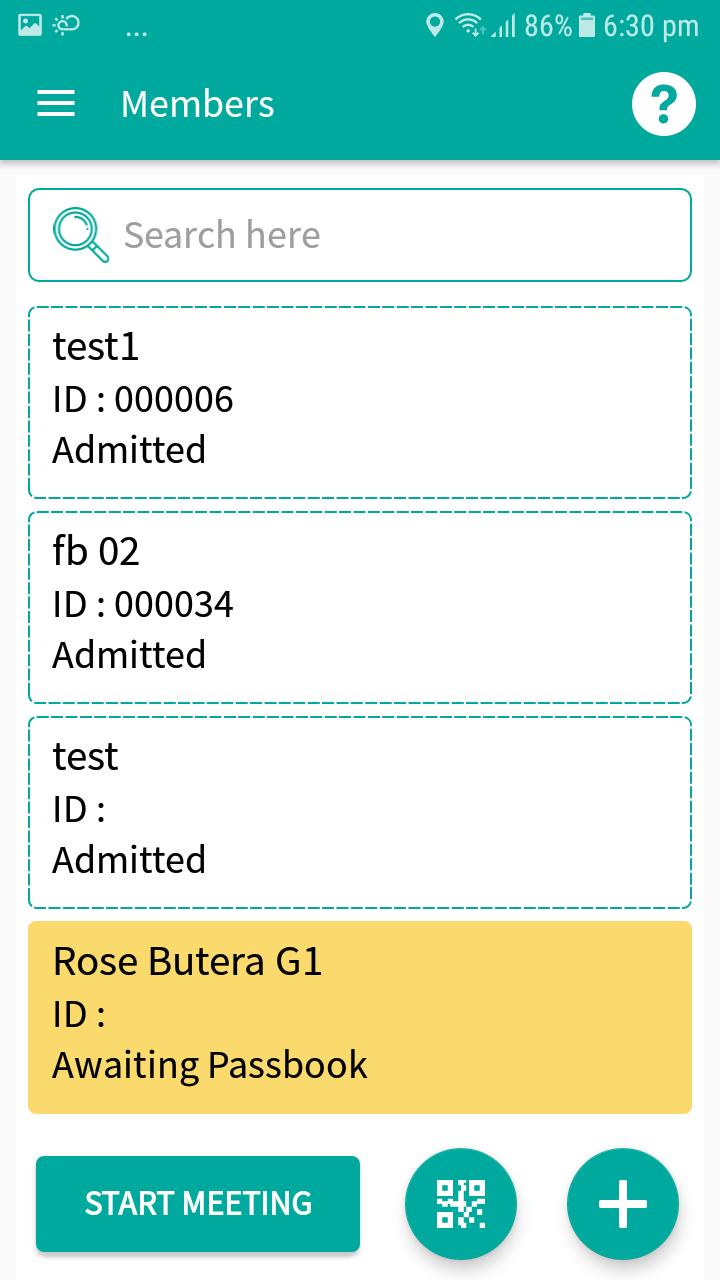Tap the clock showing 6:30 pm
This screenshot has height=1280, width=720.
pyautogui.click(x=651, y=26)
